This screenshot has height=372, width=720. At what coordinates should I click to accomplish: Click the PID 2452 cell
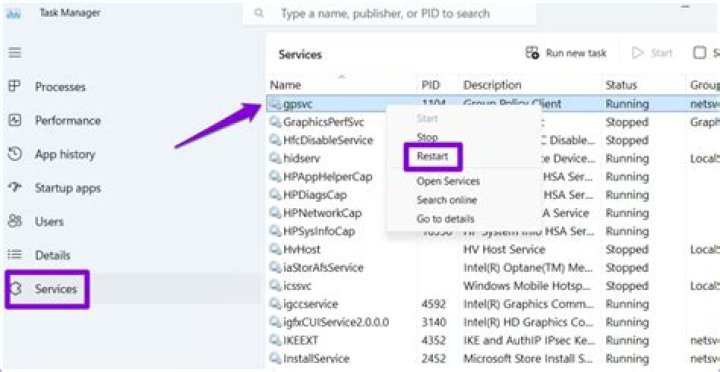click(433, 358)
